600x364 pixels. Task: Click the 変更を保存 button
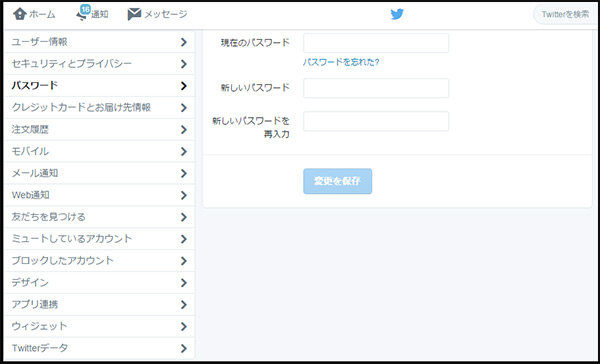click(338, 181)
